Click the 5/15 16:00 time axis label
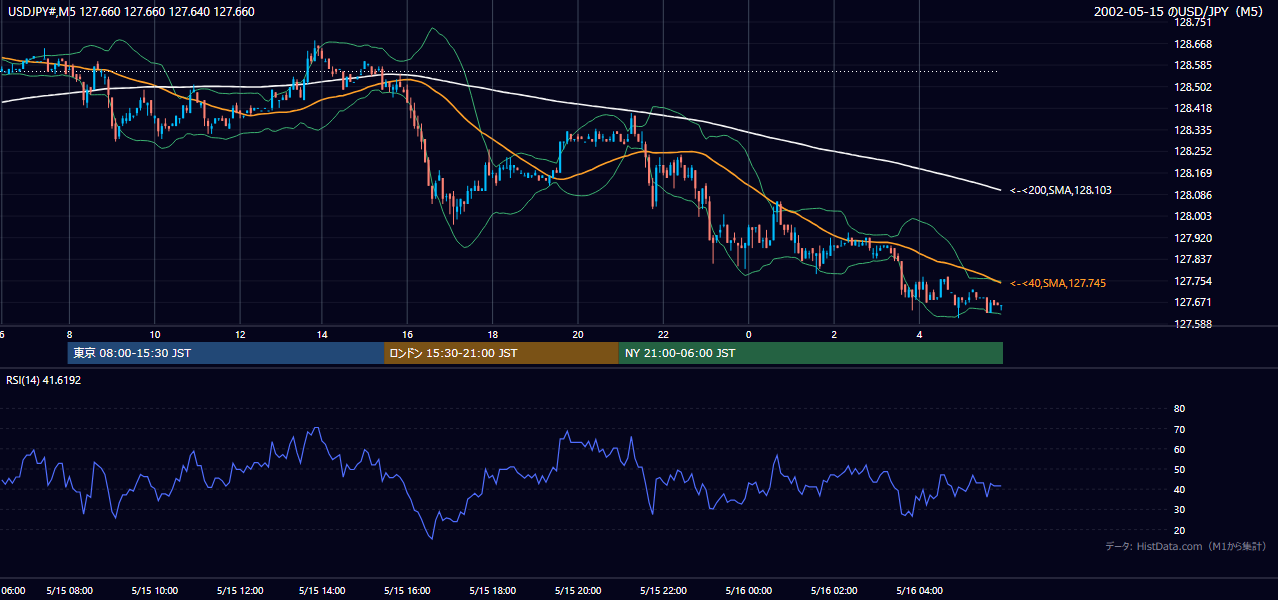Viewport: 1278px width, 600px height. 408,590
